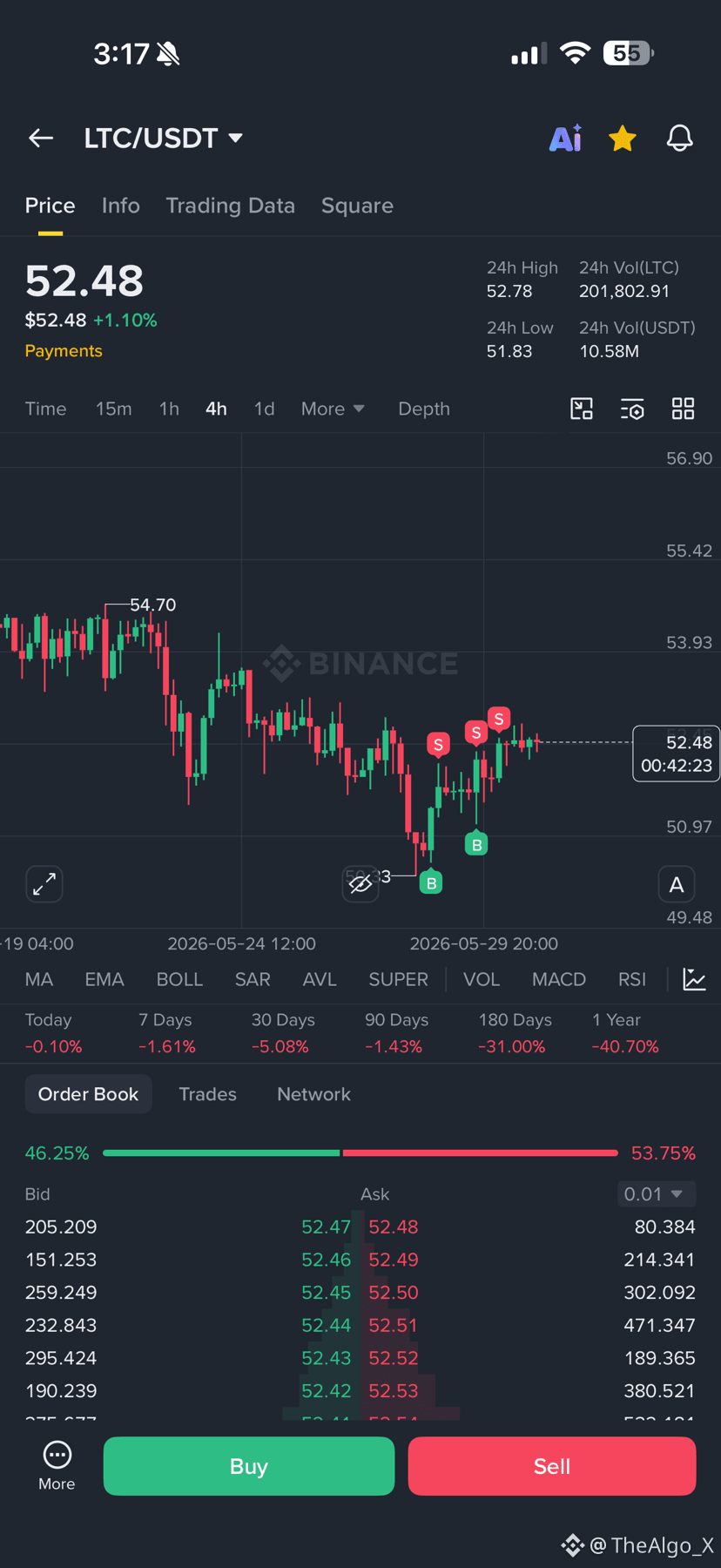This screenshot has width=721, height=1568.
Task: Toggle the BOLL indicator
Action: pyautogui.click(x=179, y=979)
